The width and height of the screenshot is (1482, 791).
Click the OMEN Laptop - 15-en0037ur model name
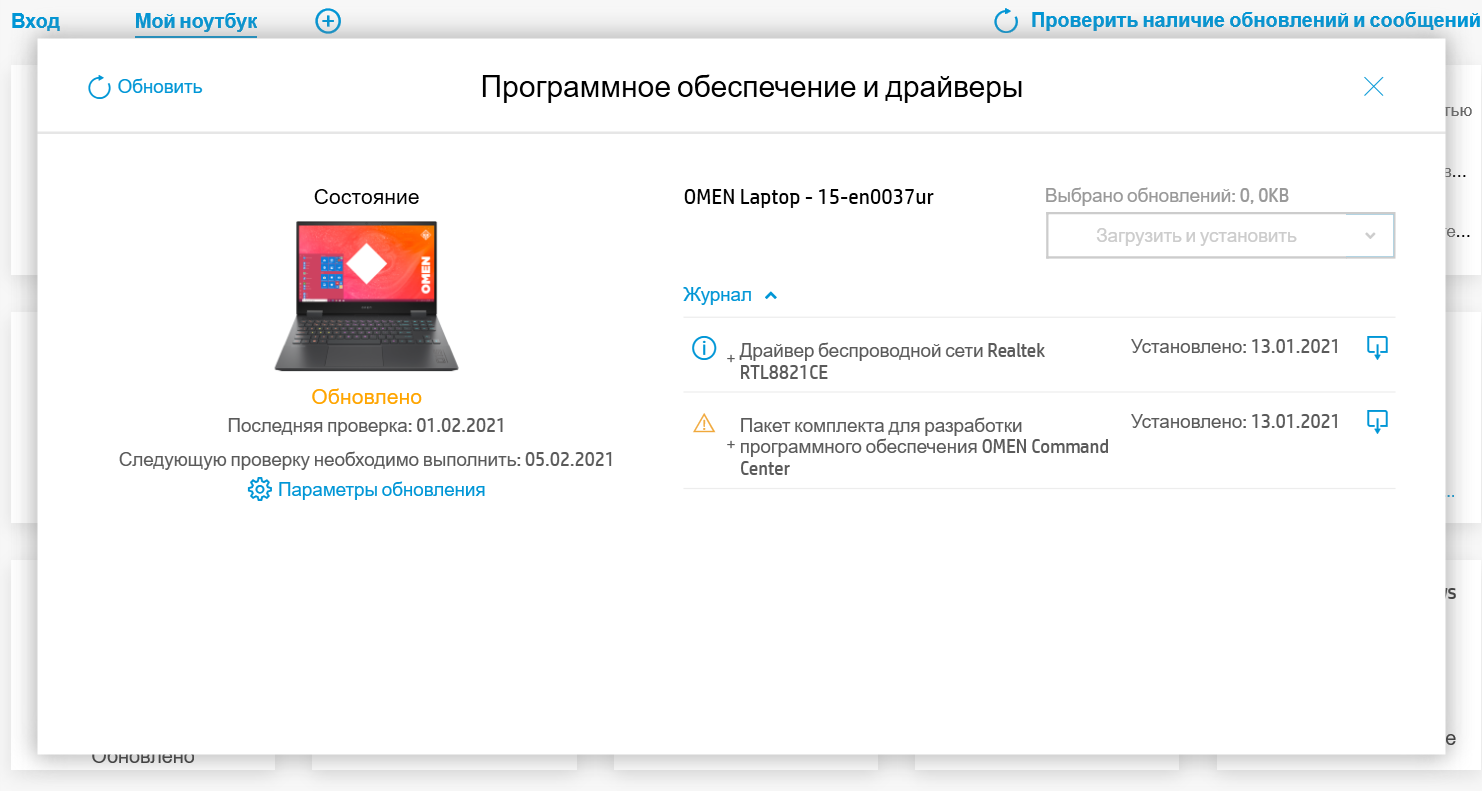[x=808, y=197]
